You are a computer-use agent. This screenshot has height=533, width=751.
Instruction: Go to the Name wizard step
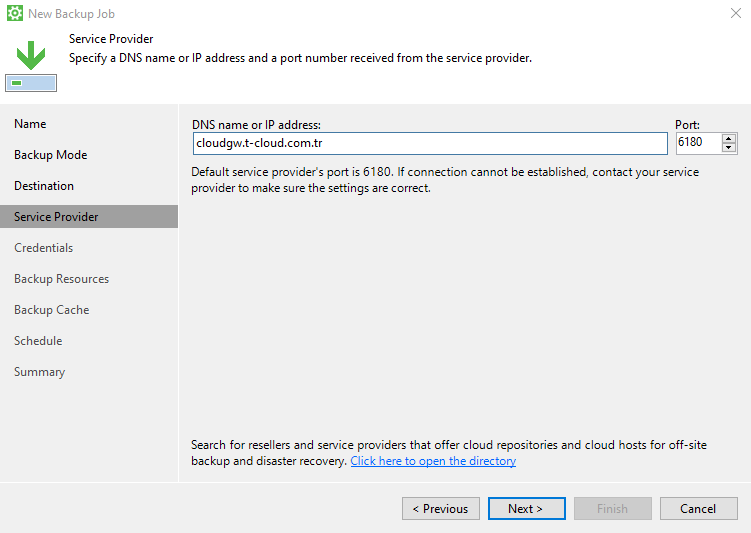[x=30, y=124]
